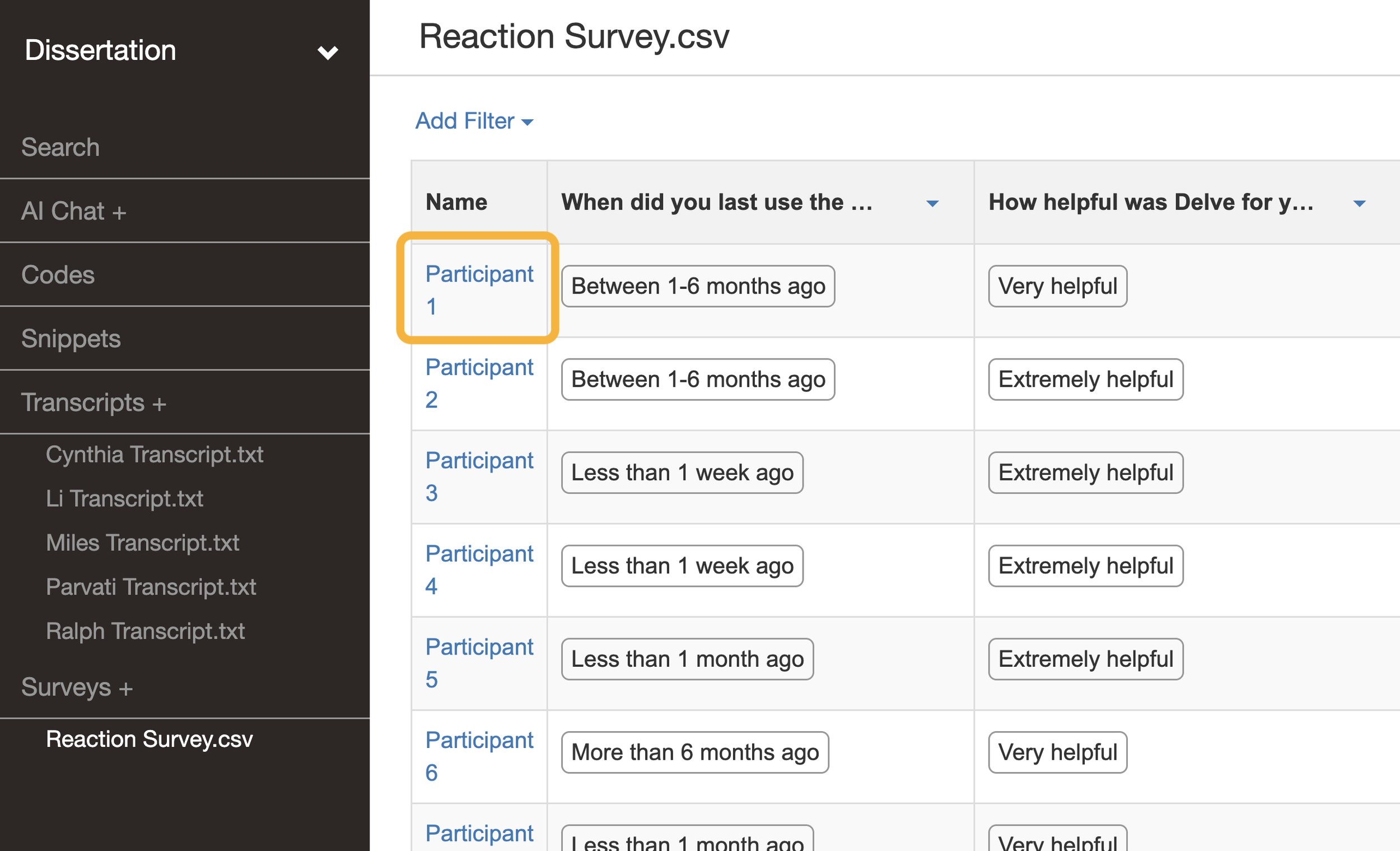Open the 'When did you last use' column menu arrow
Image resolution: width=1400 pixels, height=851 pixels.
932,203
